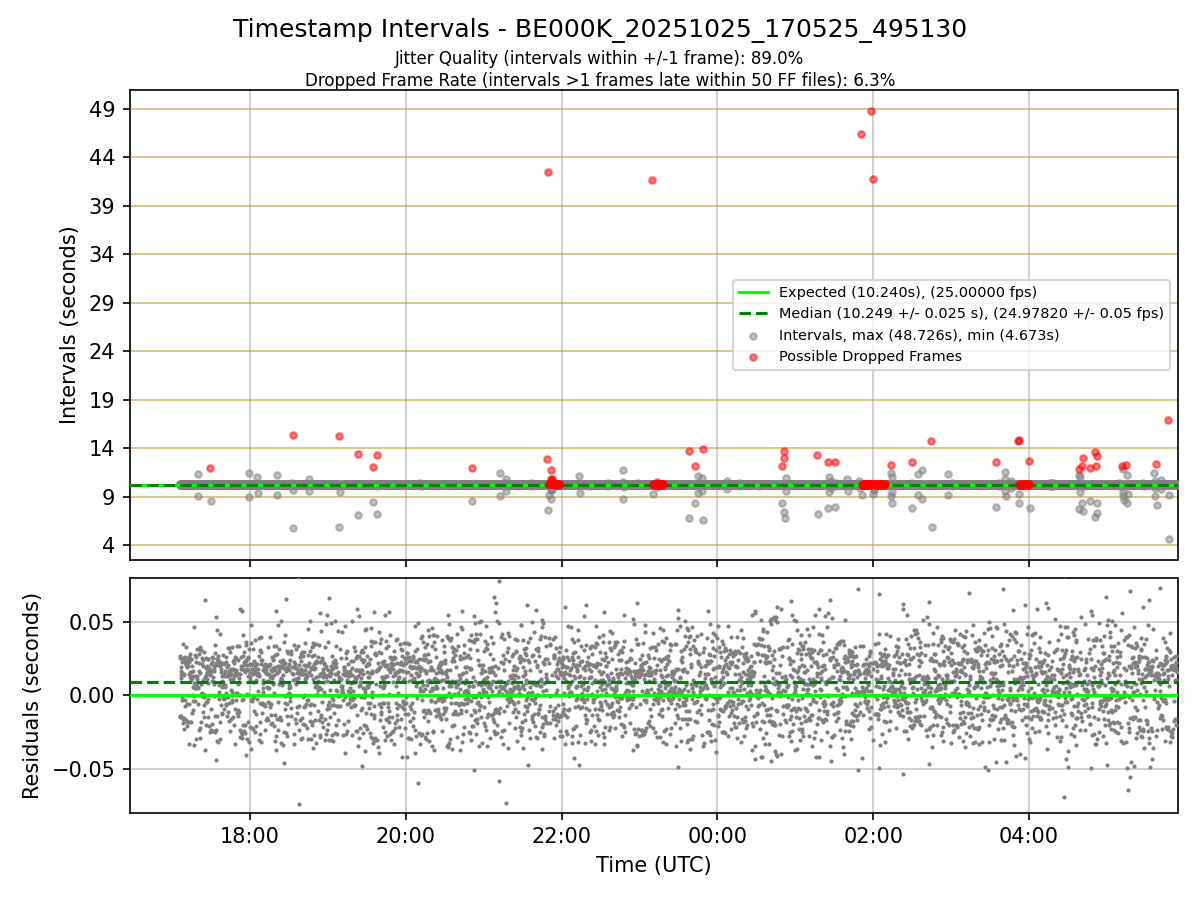1200x900 pixels.
Task: Click the x-axis tick label '20:00'
Action: coord(406,834)
